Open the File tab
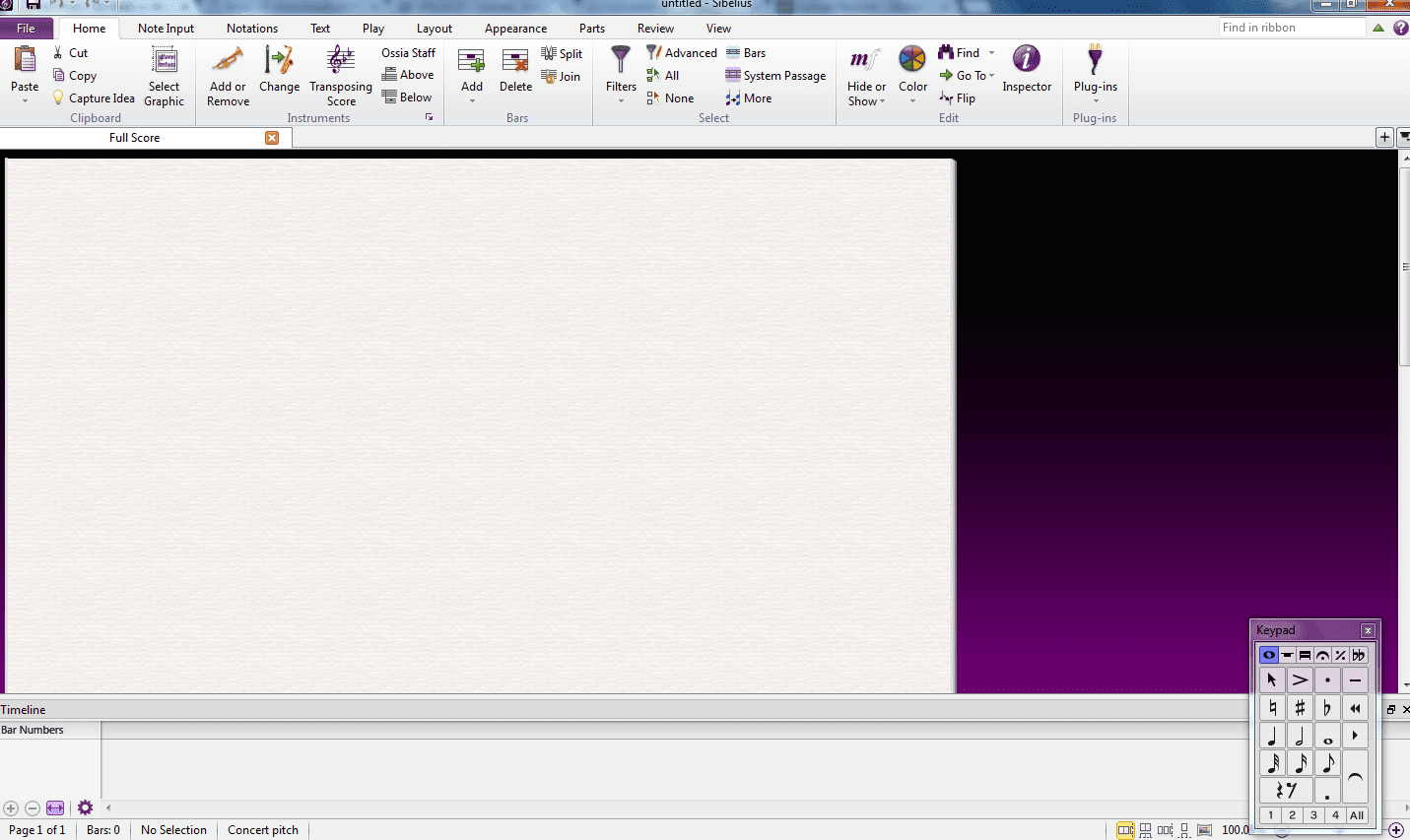 [x=27, y=29]
